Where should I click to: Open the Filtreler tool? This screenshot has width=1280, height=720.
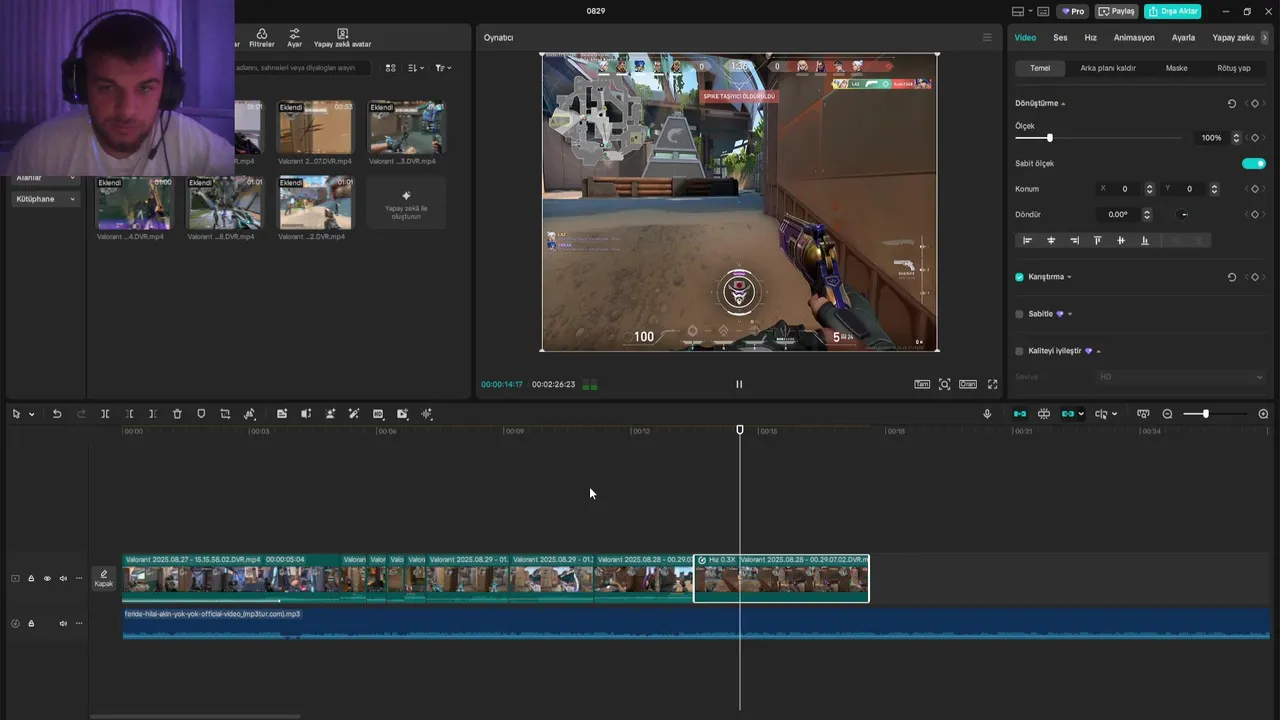pyautogui.click(x=262, y=38)
